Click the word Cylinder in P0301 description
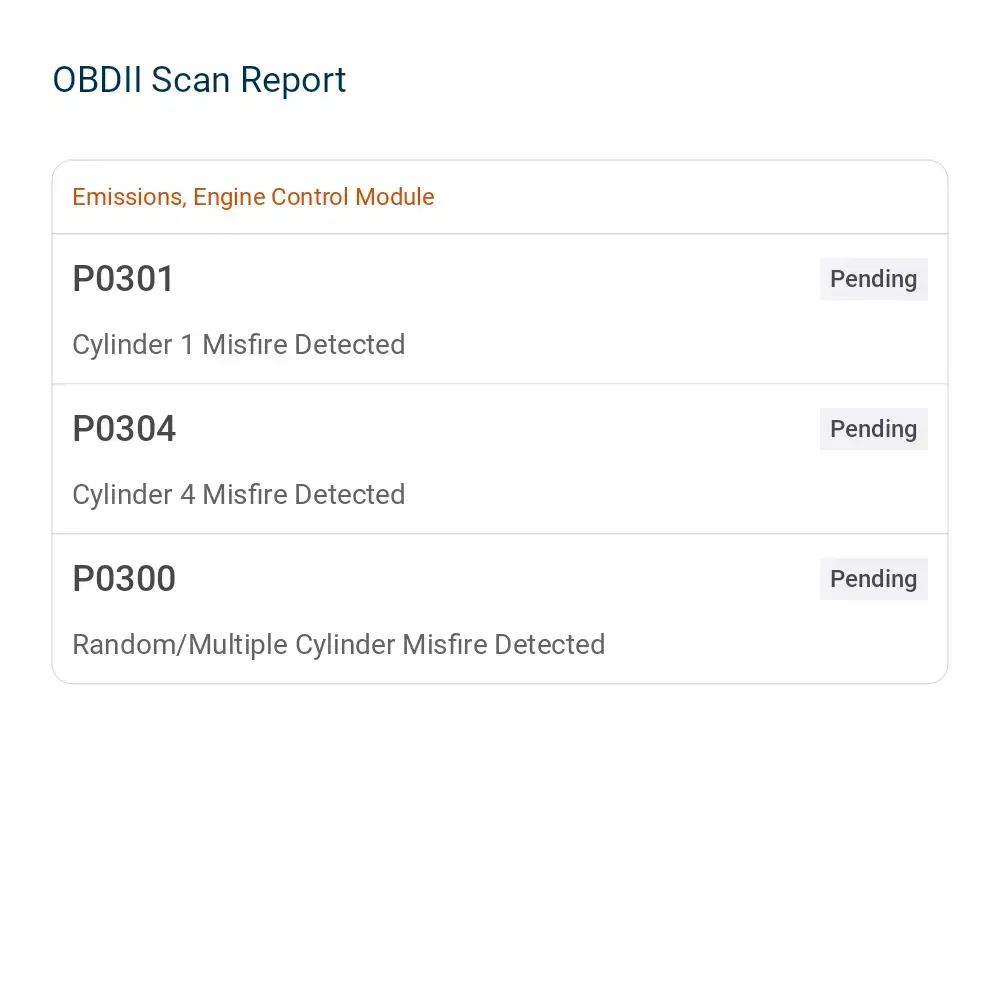This screenshot has width=1000, height=1000. pos(122,344)
